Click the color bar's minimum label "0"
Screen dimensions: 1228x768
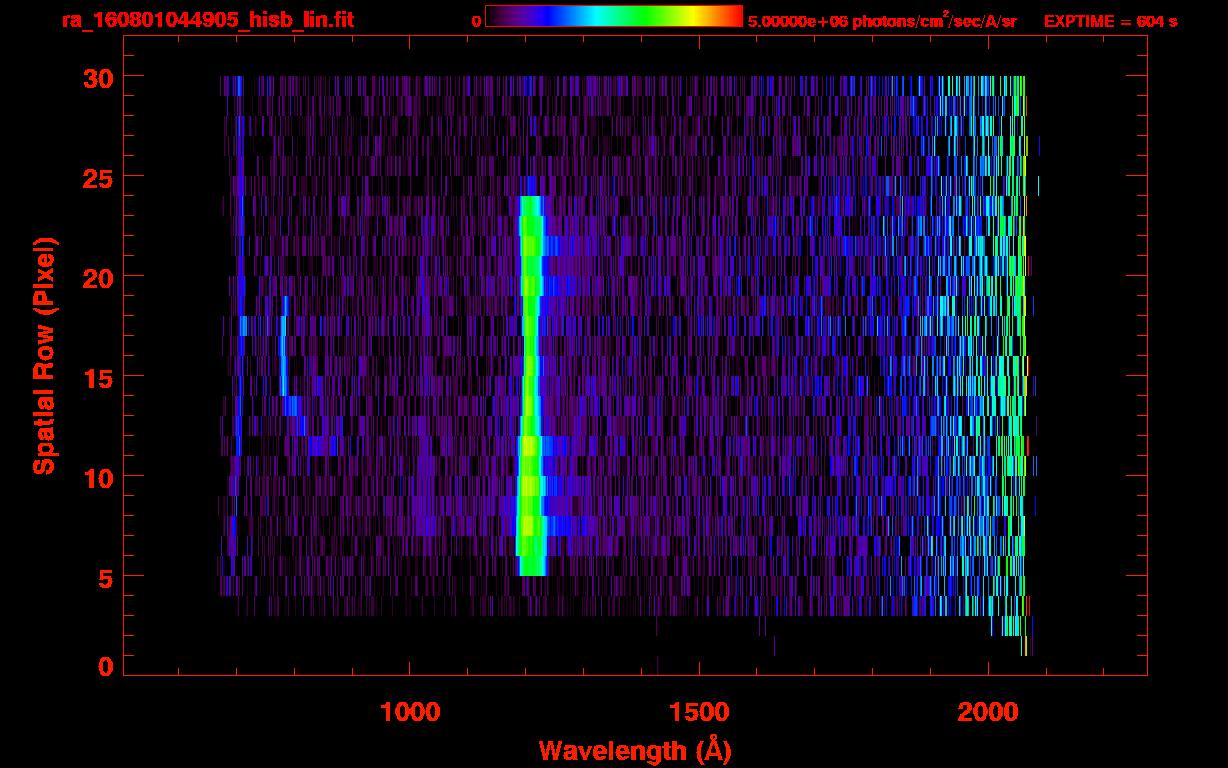click(x=477, y=21)
